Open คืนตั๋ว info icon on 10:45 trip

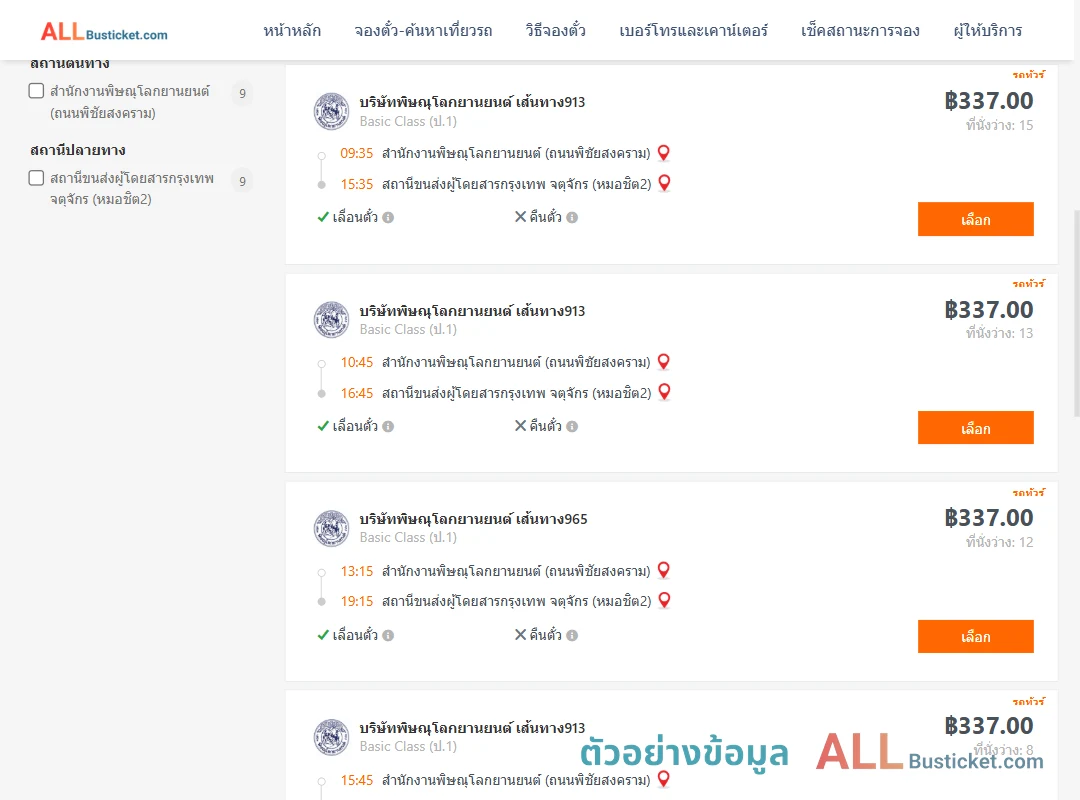(572, 427)
